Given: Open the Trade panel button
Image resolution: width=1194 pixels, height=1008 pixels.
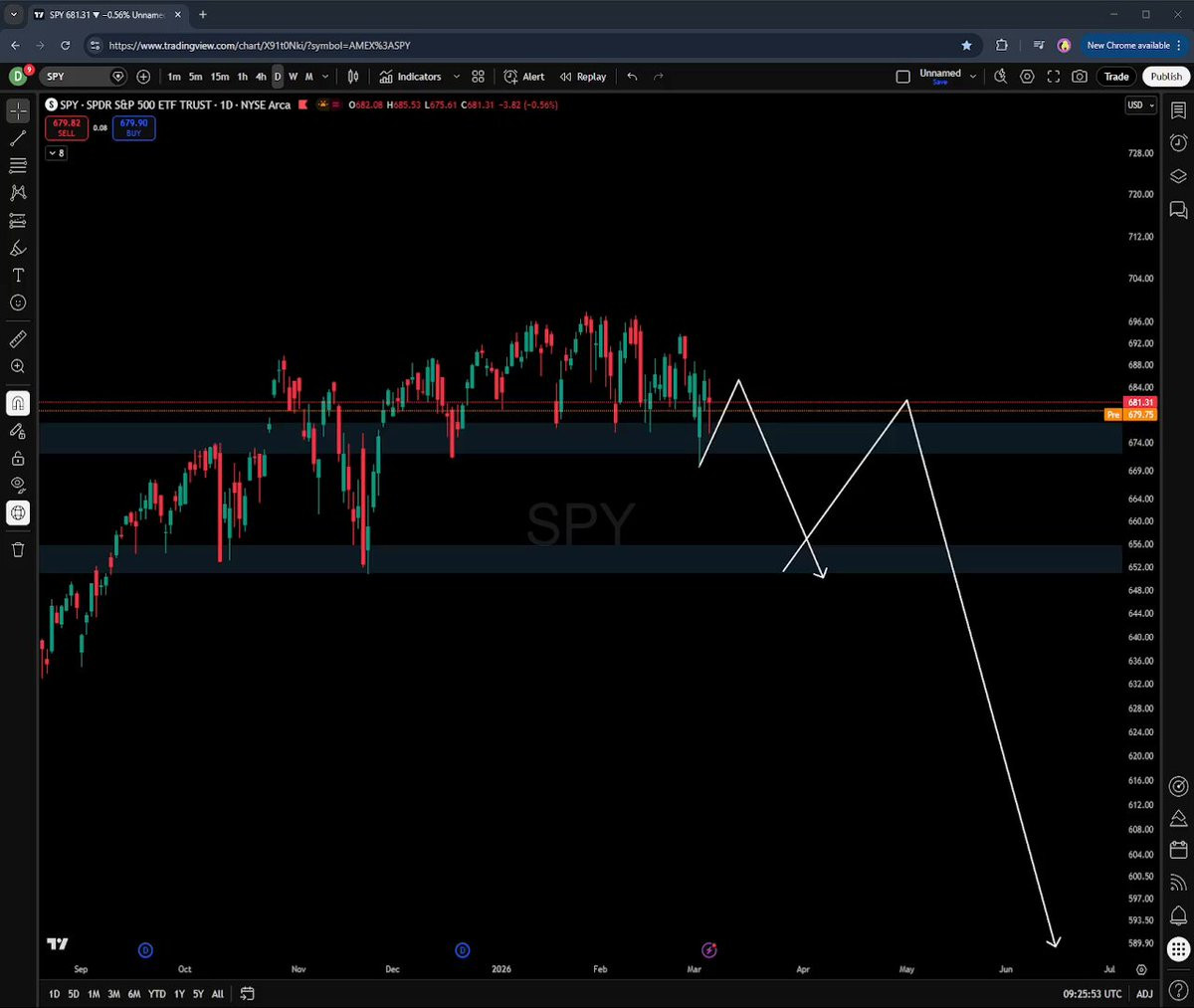Looking at the screenshot, I should pos(1116,77).
